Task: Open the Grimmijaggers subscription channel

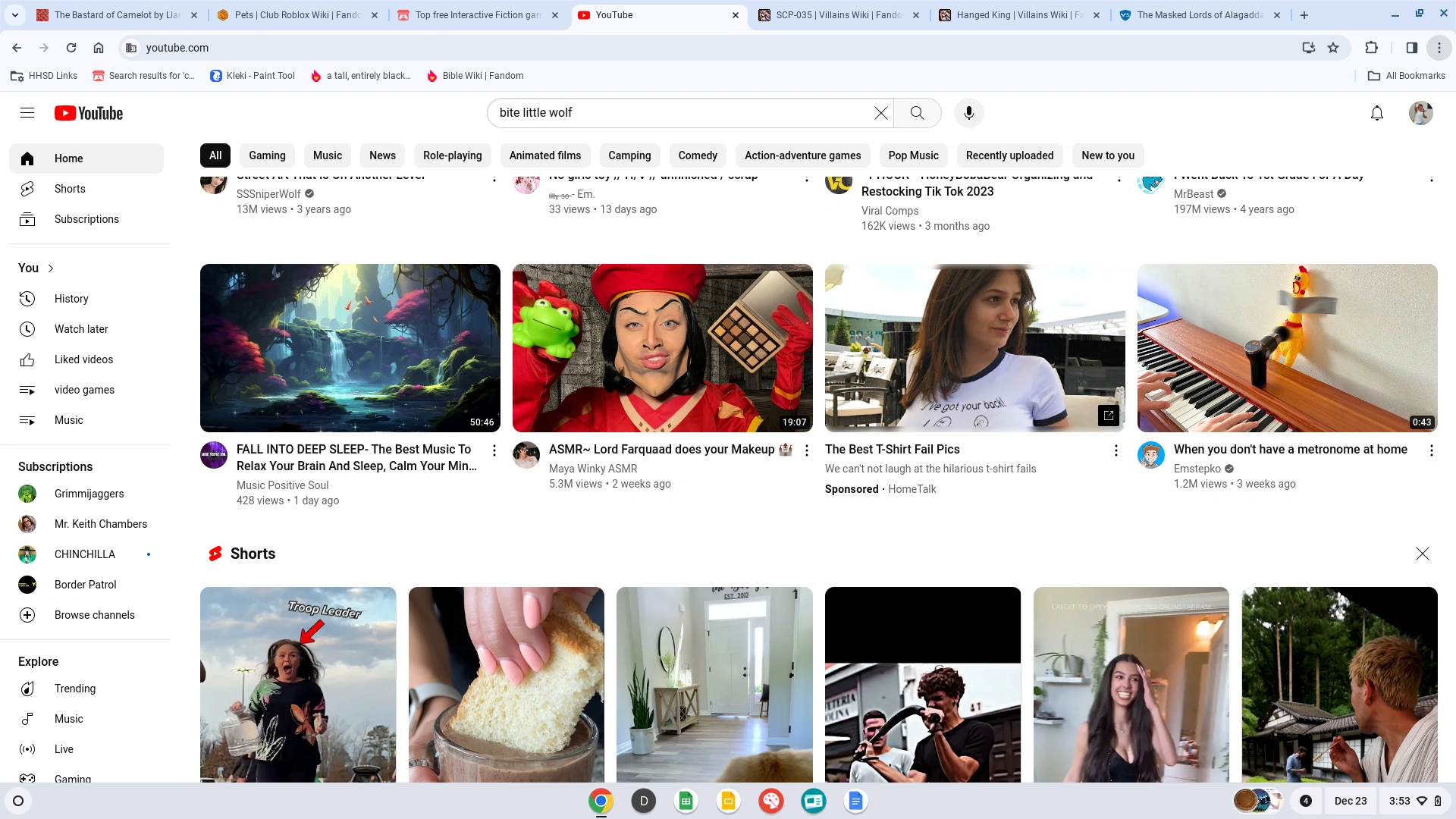Action: 89,494
